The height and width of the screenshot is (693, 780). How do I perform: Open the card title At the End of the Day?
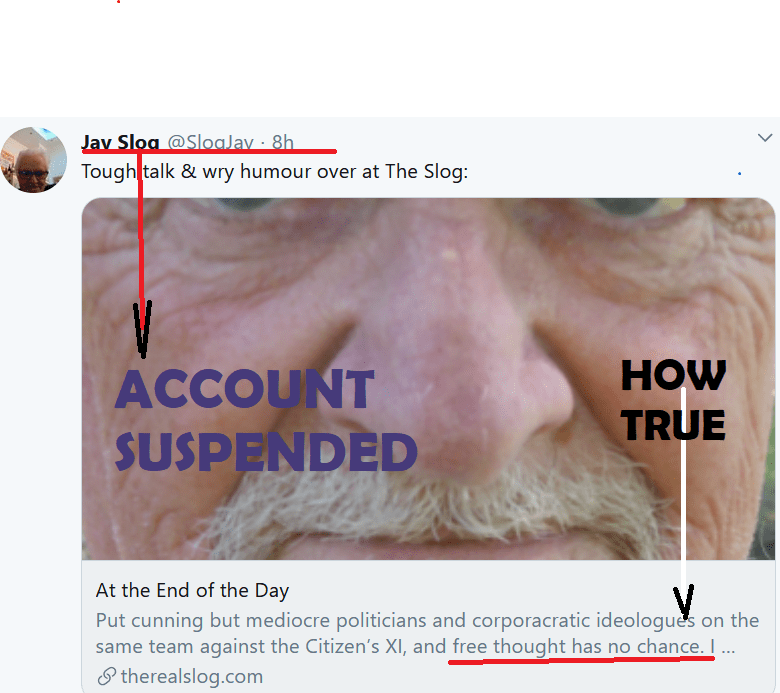tap(192, 591)
